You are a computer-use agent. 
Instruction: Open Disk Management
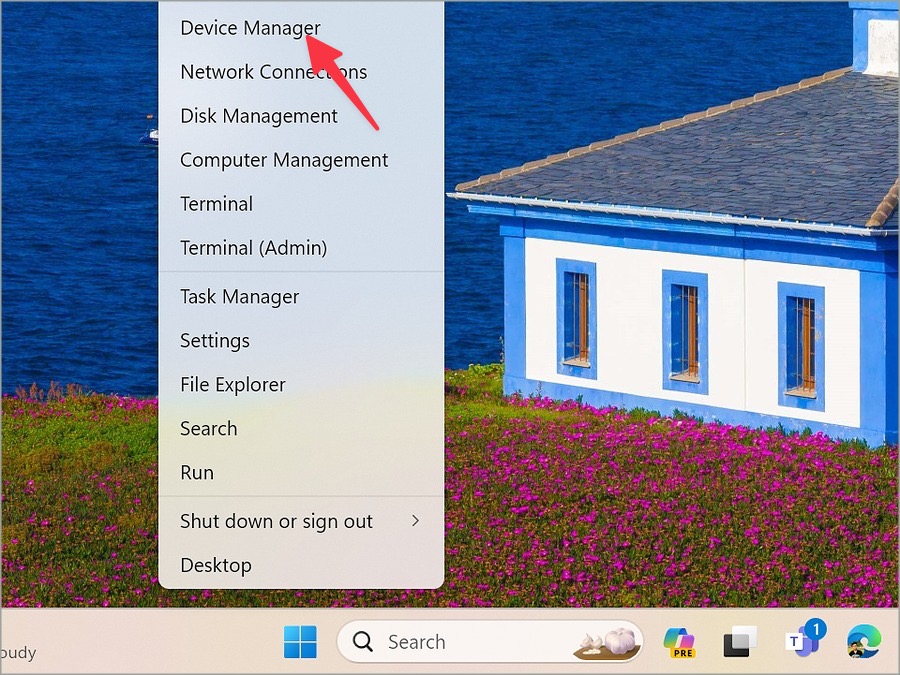pos(301,116)
